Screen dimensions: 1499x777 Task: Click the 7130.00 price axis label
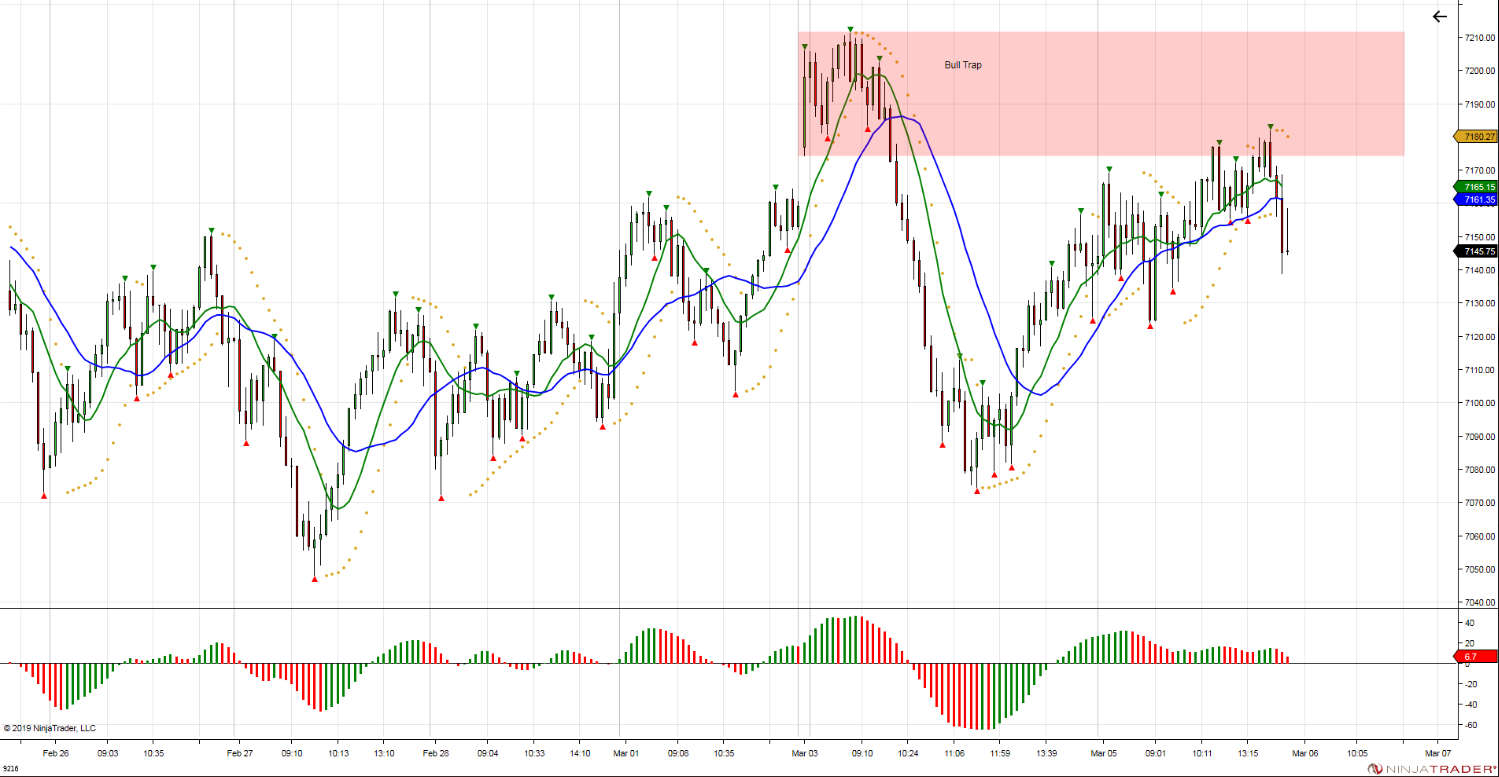point(1479,303)
